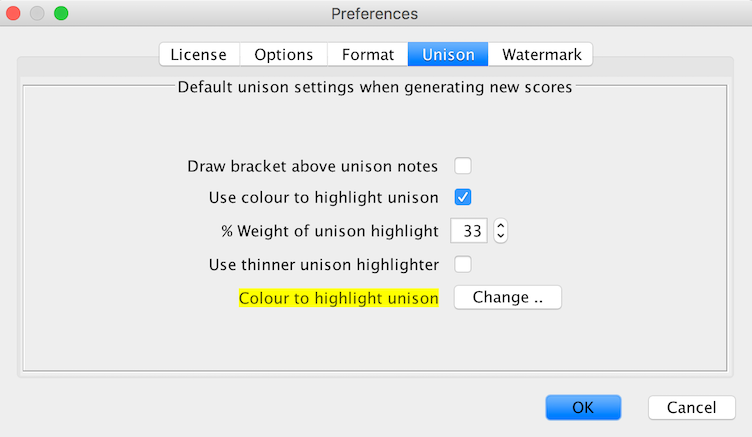Image resolution: width=752 pixels, height=437 pixels.
Task: Click Change .. button for highlight colour
Action: (507, 297)
